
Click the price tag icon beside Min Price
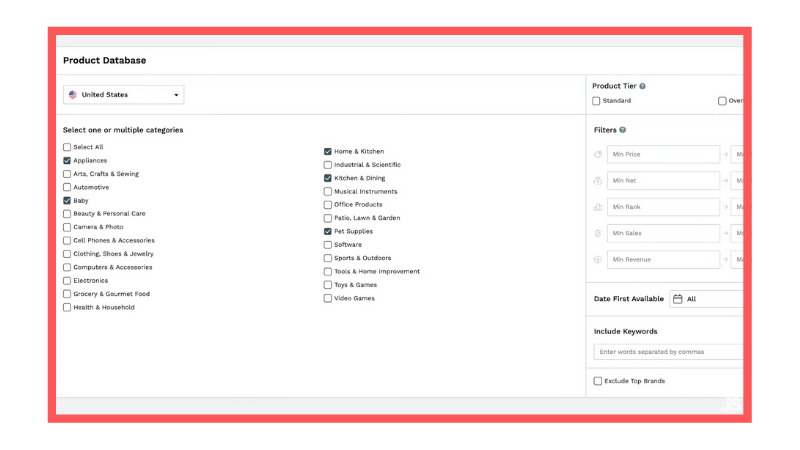pos(598,155)
